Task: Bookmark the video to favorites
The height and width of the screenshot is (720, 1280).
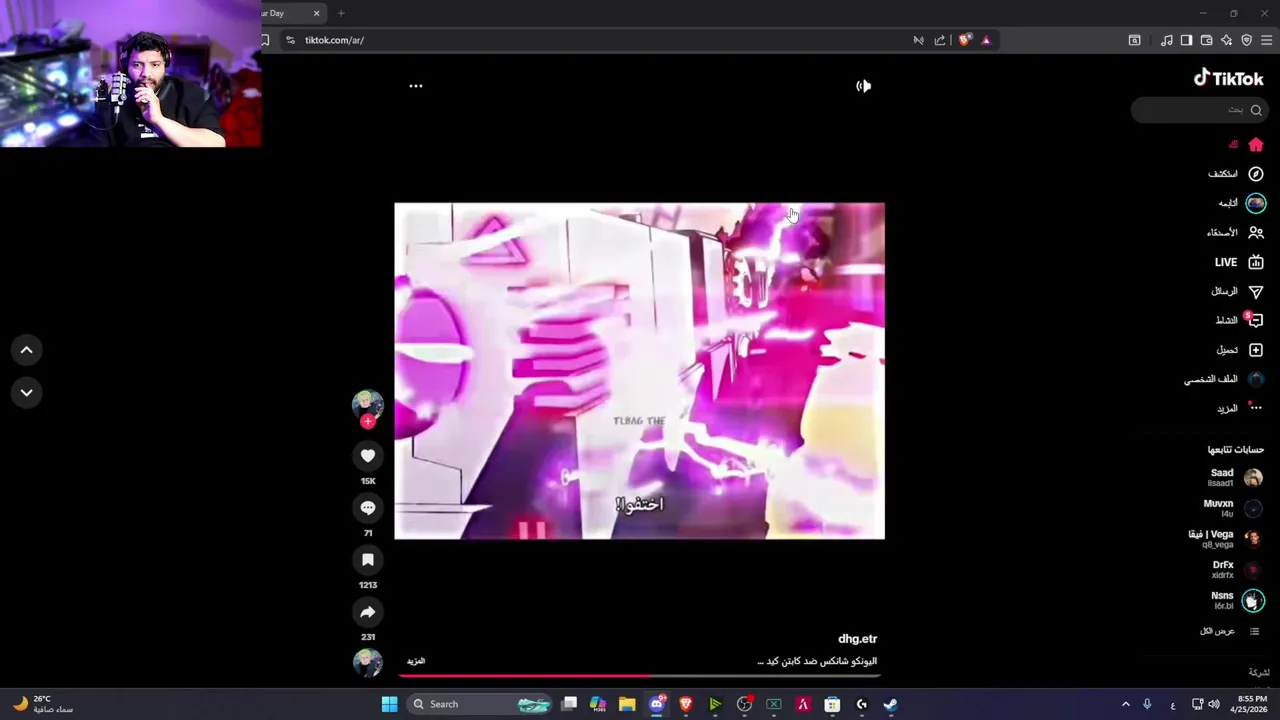Action: (368, 560)
